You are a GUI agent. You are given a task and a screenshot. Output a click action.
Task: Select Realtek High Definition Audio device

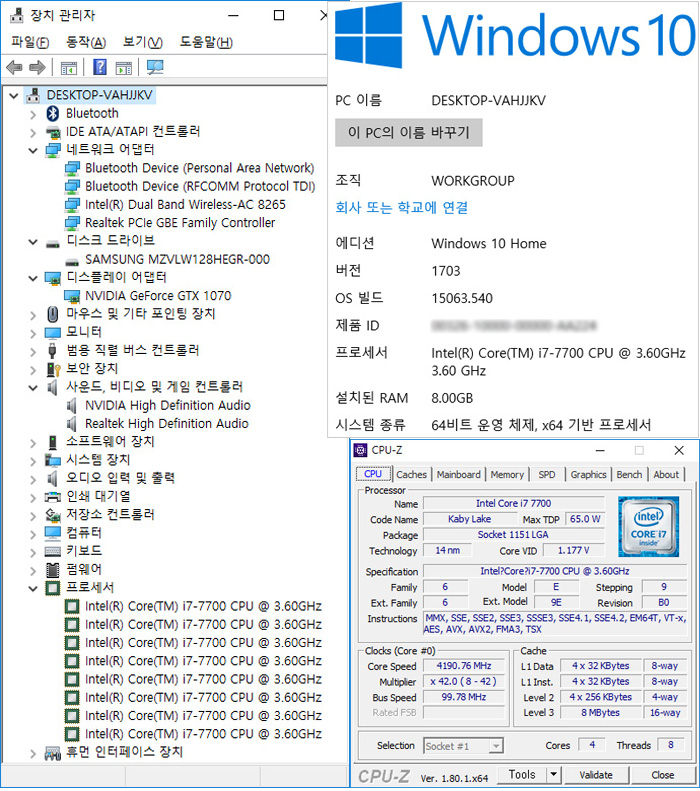click(166, 423)
